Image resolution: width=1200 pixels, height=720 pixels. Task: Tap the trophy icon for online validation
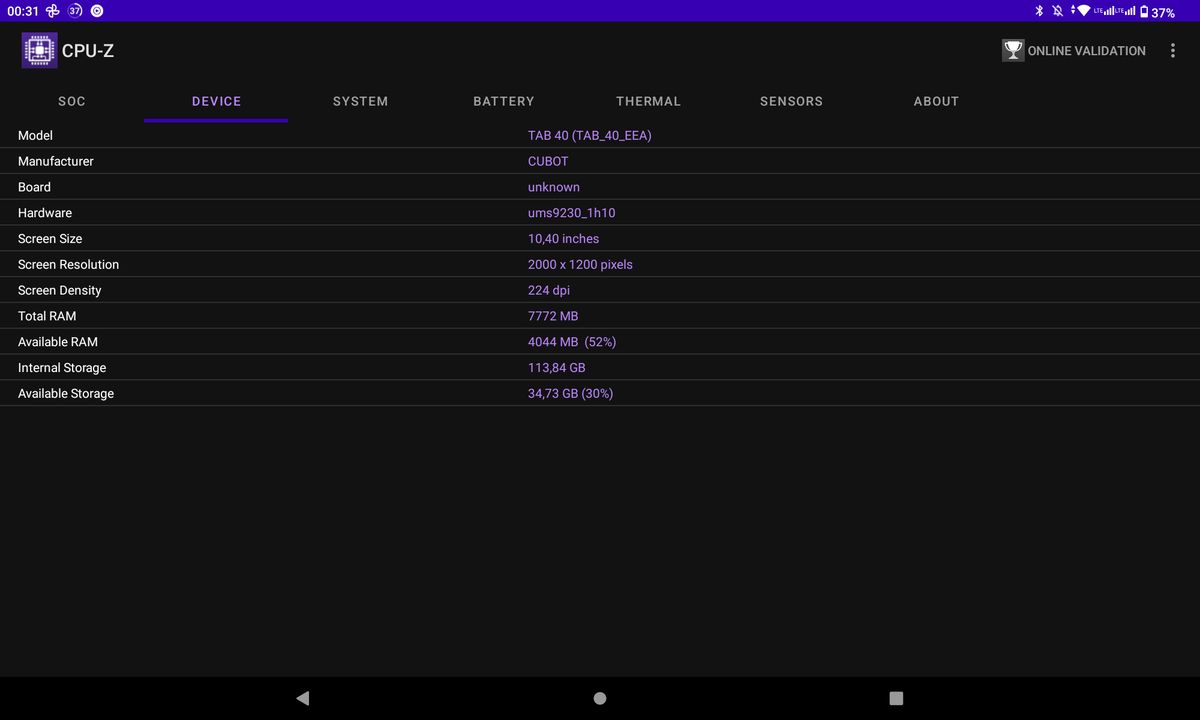[x=1013, y=50]
